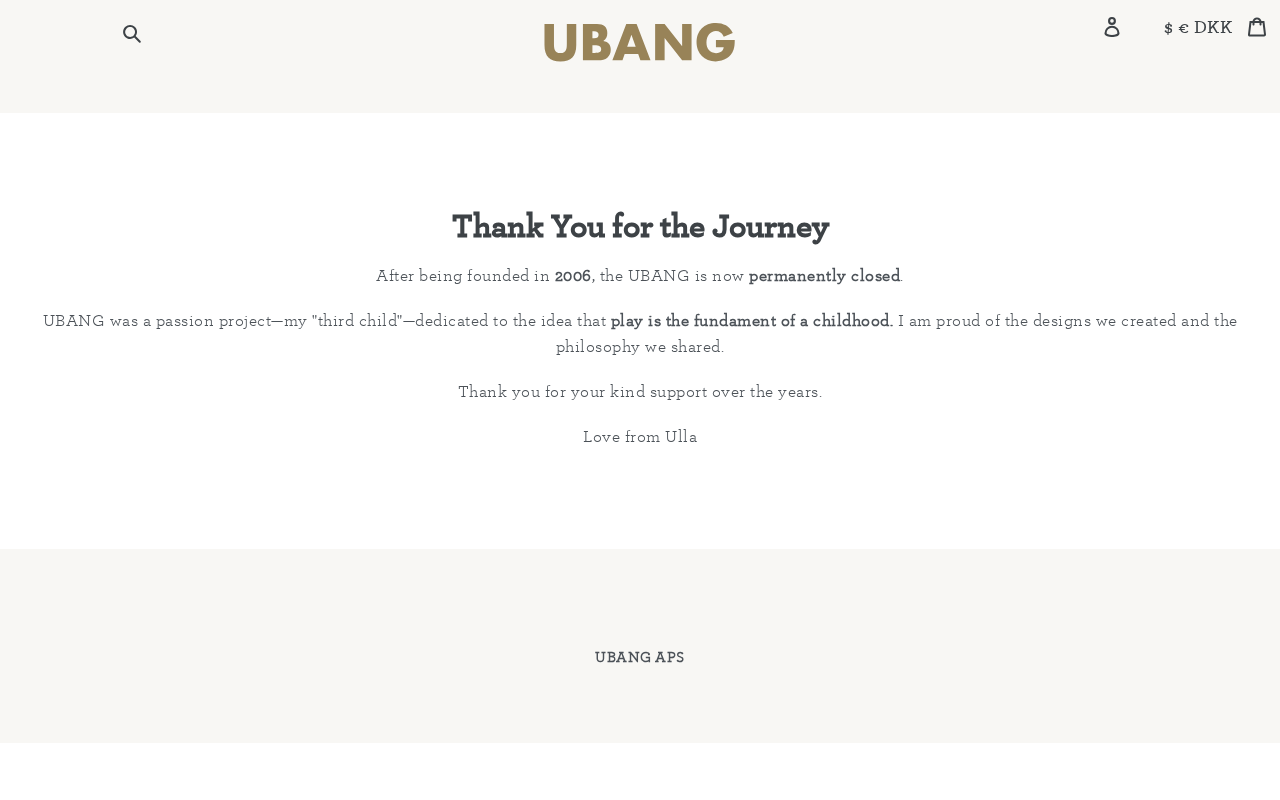Click "After being founded in" text

coord(462,276)
